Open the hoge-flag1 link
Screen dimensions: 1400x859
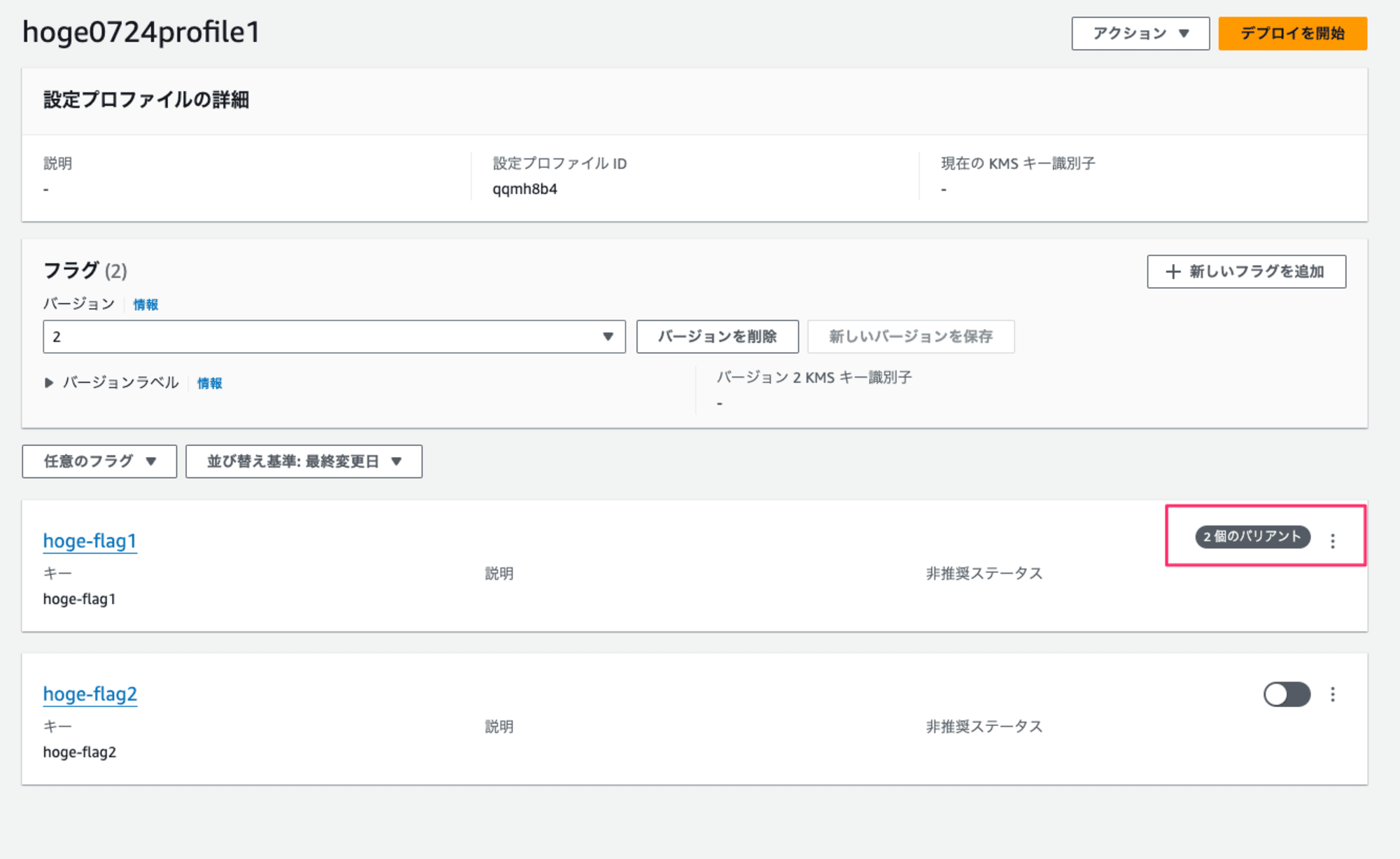coord(90,540)
